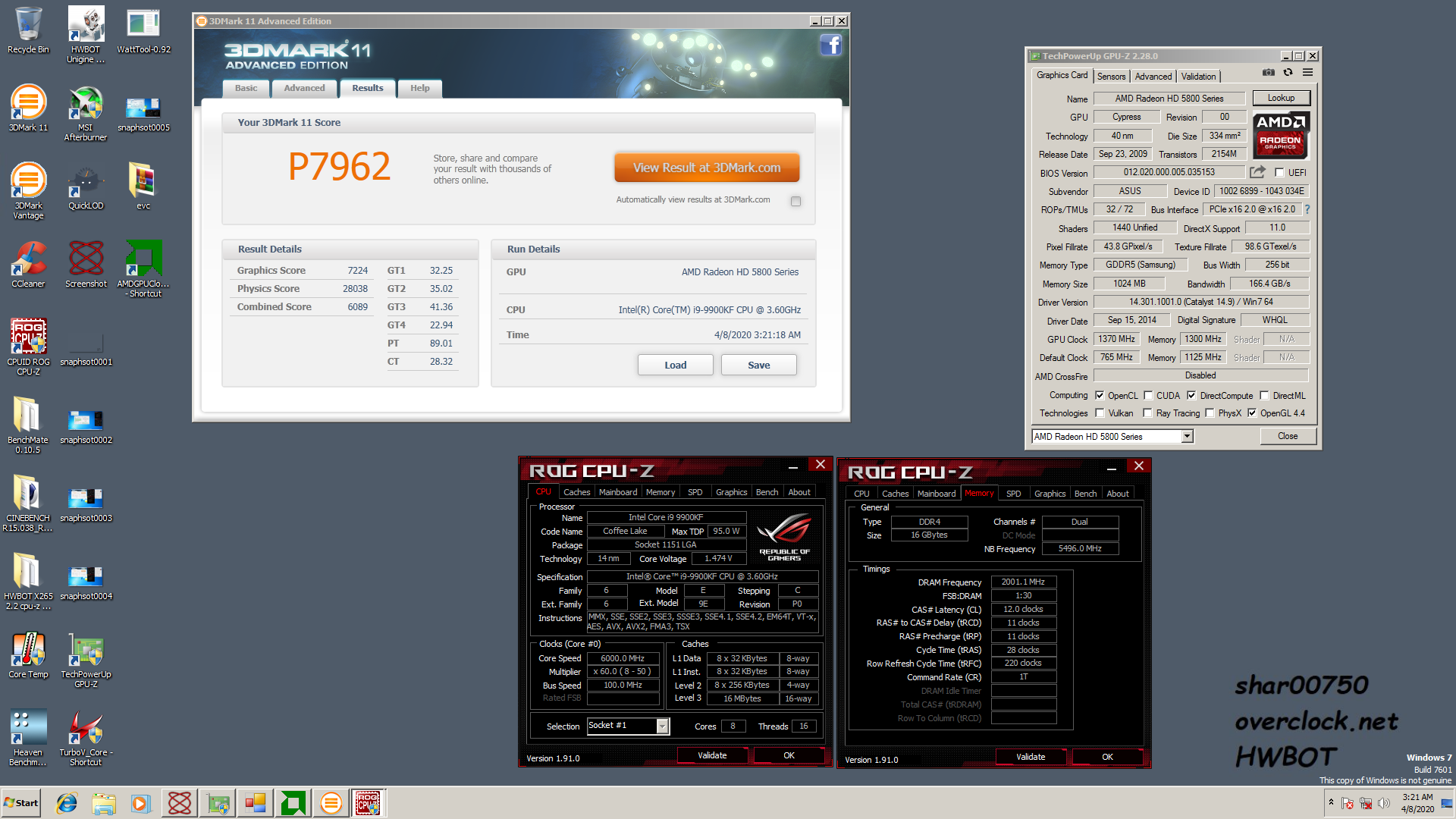Launch AMDGPUClock shortcut icon
Viewport: 1456px width, 819px height.
tap(143, 269)
